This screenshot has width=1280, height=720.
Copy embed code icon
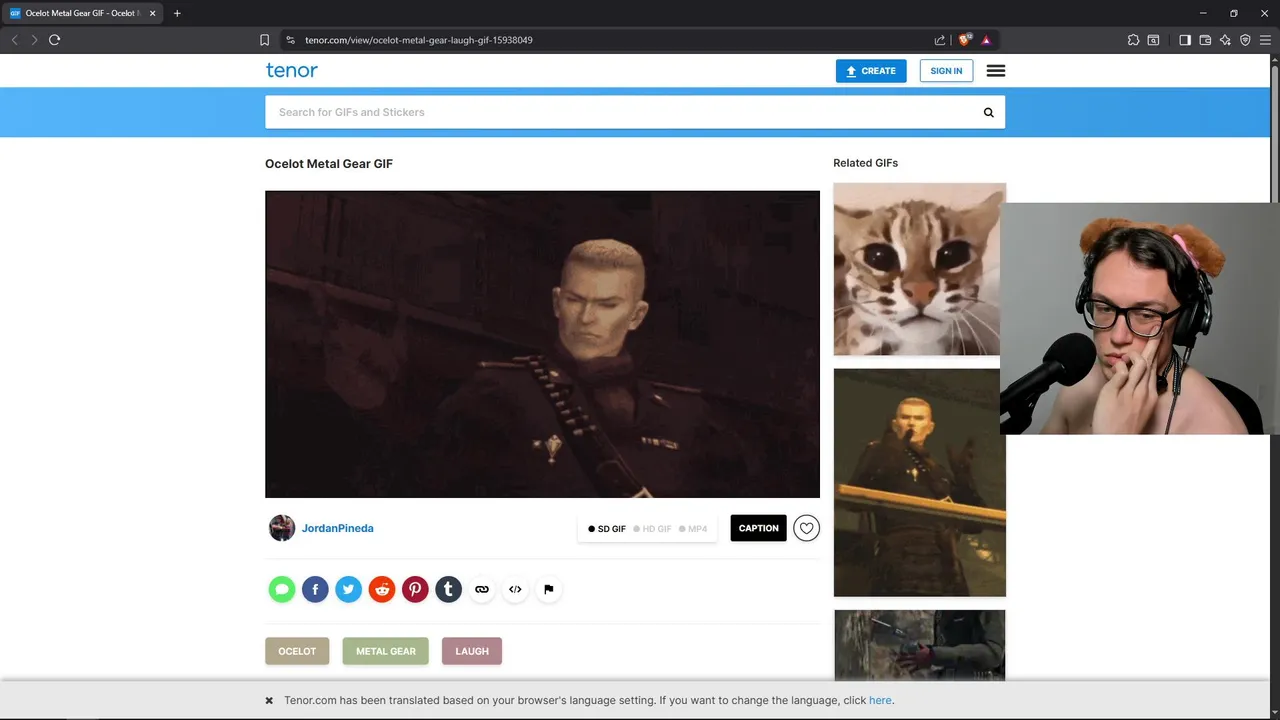click(515, 589)
